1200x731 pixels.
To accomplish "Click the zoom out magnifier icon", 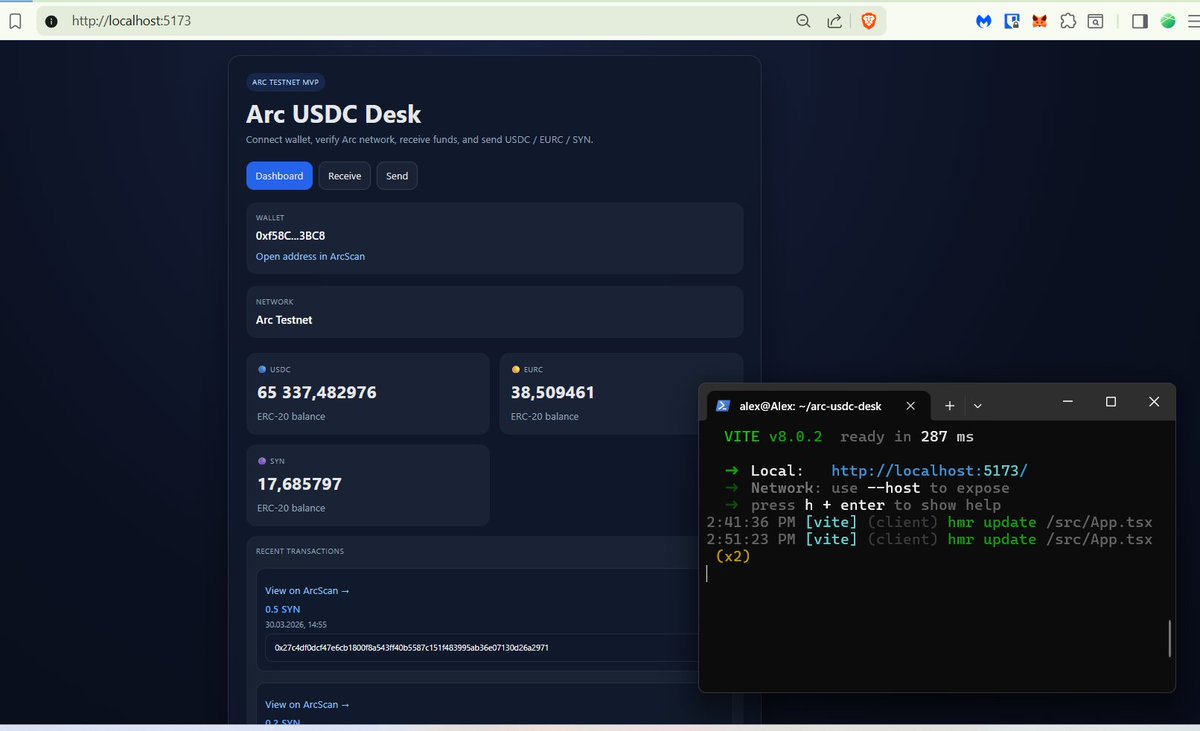I will [803, 21].
